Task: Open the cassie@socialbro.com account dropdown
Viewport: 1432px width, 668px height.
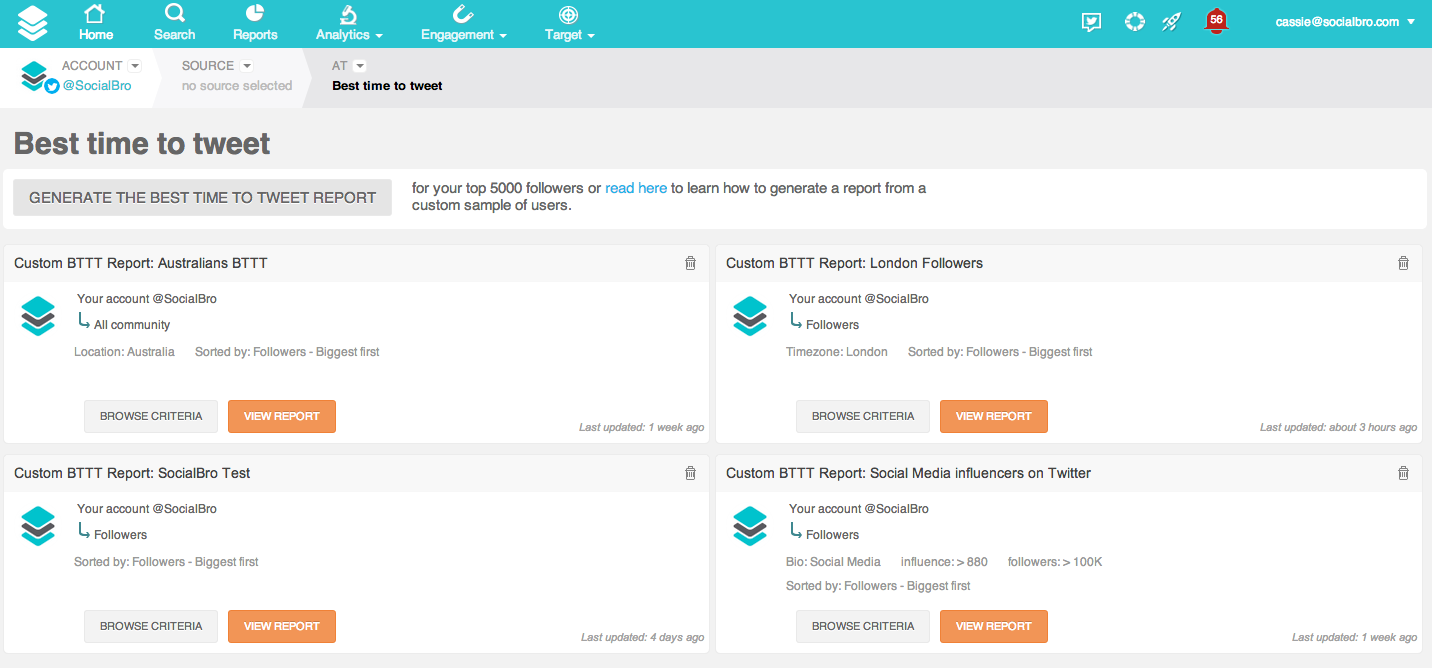Action: coord(1345,22)
